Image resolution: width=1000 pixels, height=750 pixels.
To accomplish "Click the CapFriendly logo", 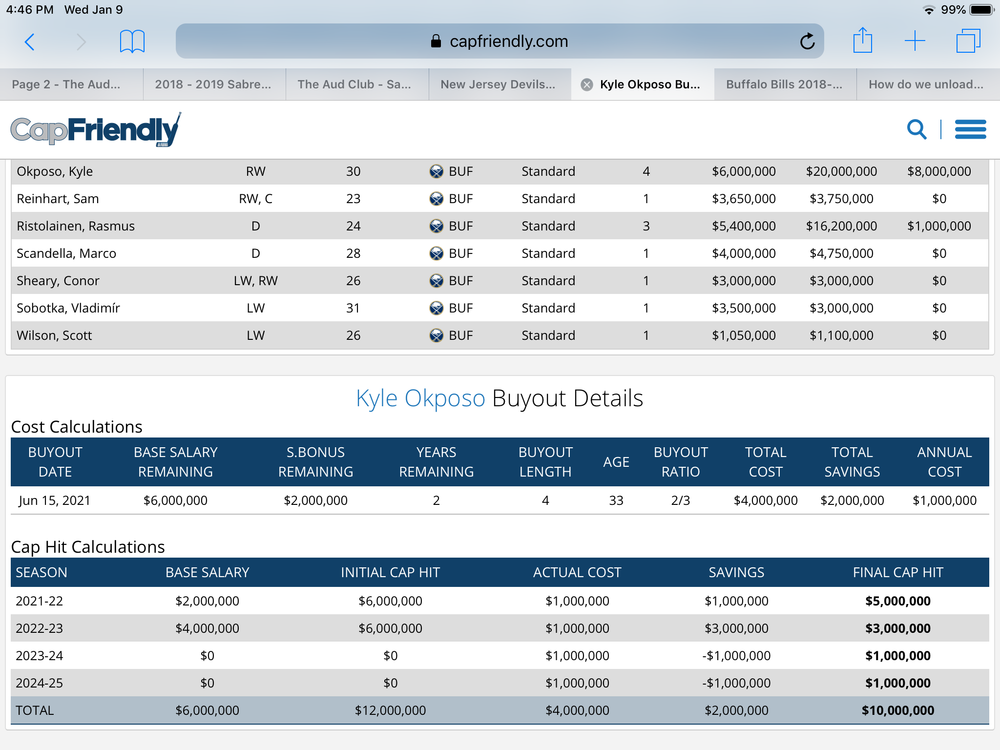I will [x=96, y=129].
